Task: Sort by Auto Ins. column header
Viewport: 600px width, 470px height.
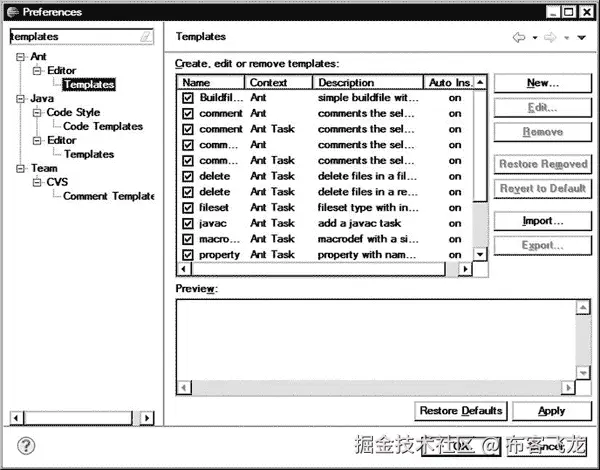Action: point(448,83)
